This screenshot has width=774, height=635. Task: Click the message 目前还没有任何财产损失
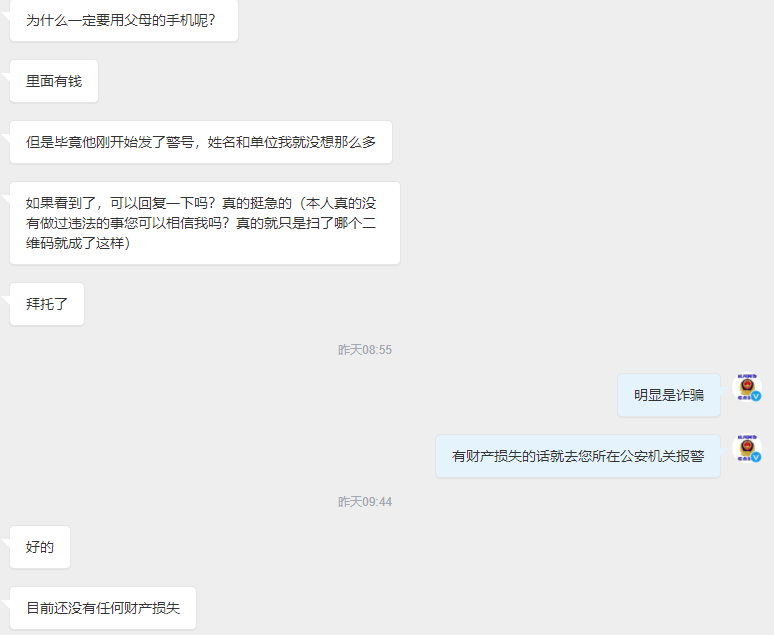coord(103,608)
